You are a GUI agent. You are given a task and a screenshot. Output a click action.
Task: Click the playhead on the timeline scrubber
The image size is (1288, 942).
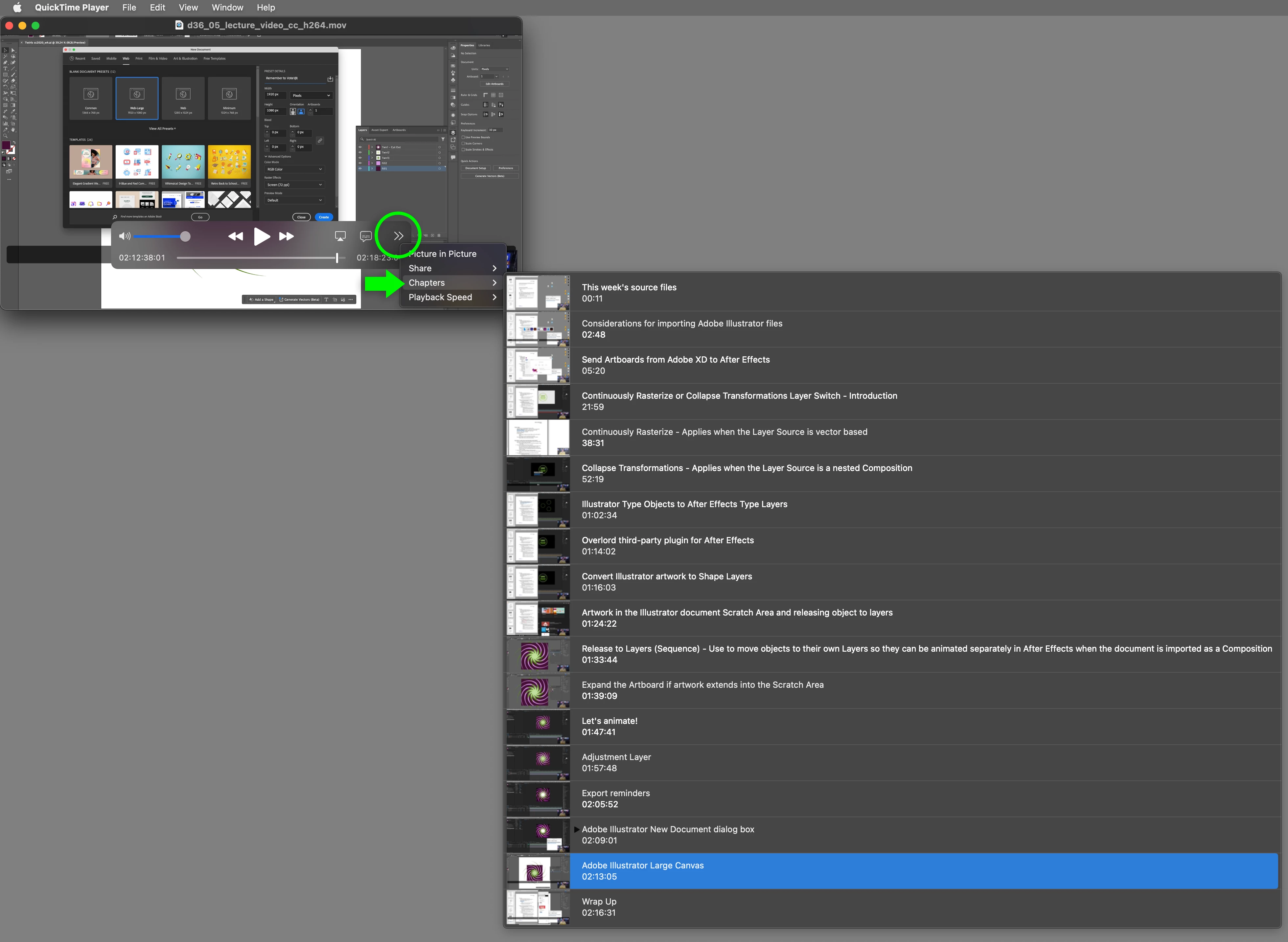tap(337, 258)
